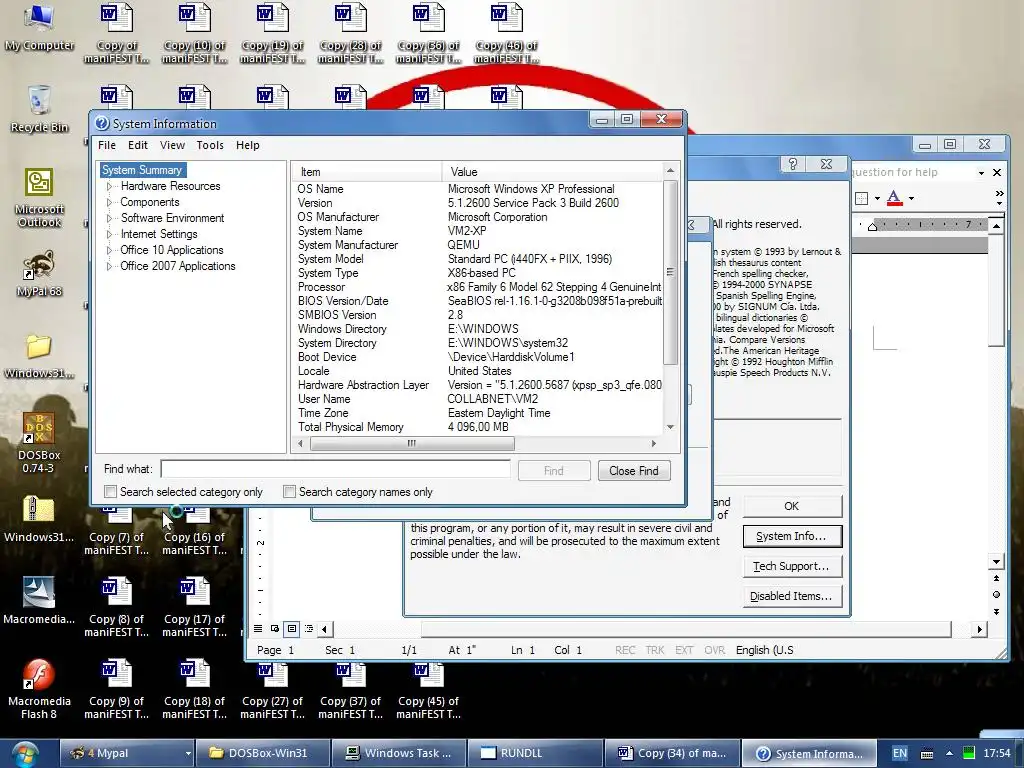This screenshot has height=768, width=1024.
Task: Open the My Computer desktop icon
Action: (x=39, y=27)
